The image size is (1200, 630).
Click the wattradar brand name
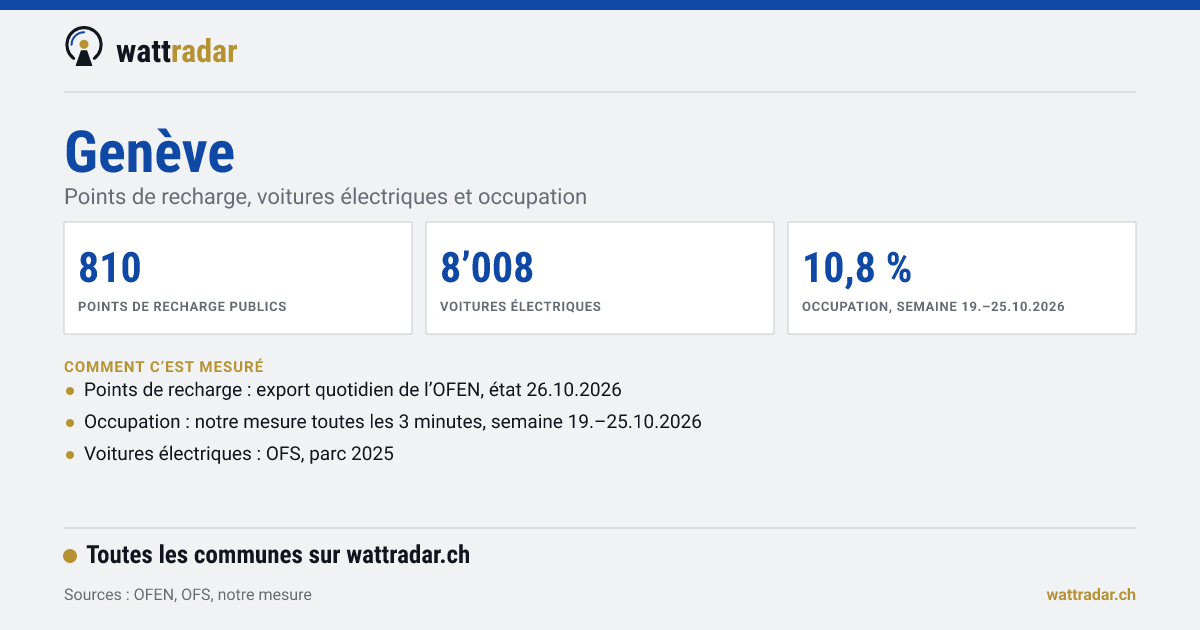coord(177,51)
